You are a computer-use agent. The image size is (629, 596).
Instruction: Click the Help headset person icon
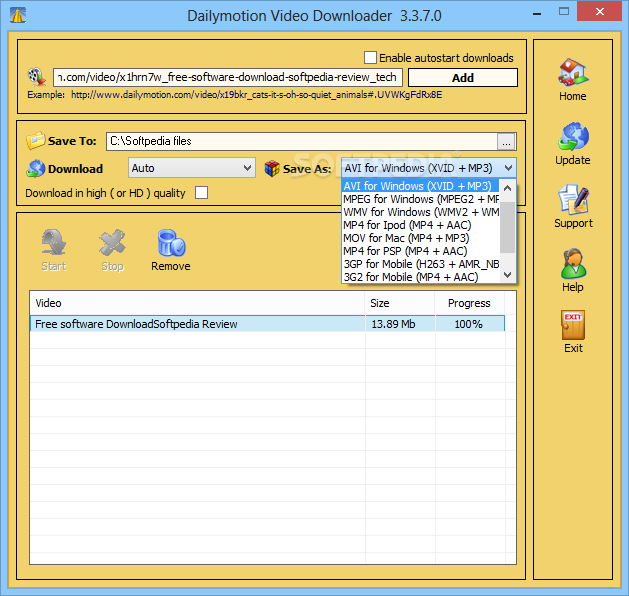(573, 263)
